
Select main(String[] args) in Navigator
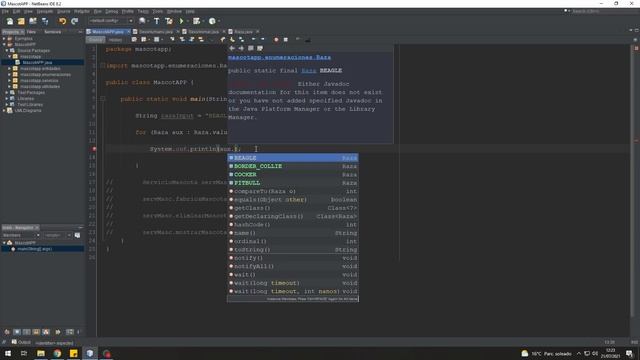[x=34, y=249]
